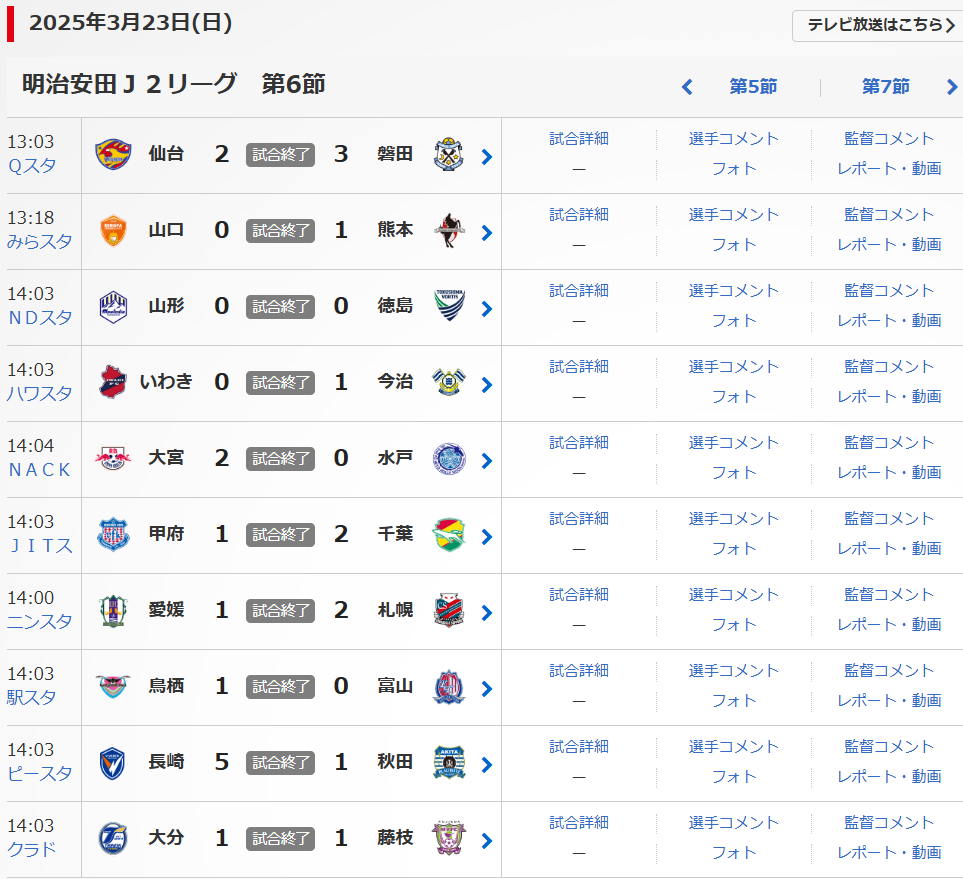Open 監督コメント for Yamagata vs Tokushima

(889, 291)
